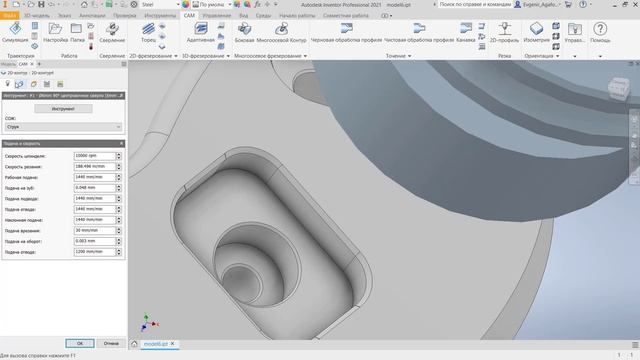Choose the Канавка groove turning tool
The height and width of the screenshot is (360, 640).
(x=466, y=33)
